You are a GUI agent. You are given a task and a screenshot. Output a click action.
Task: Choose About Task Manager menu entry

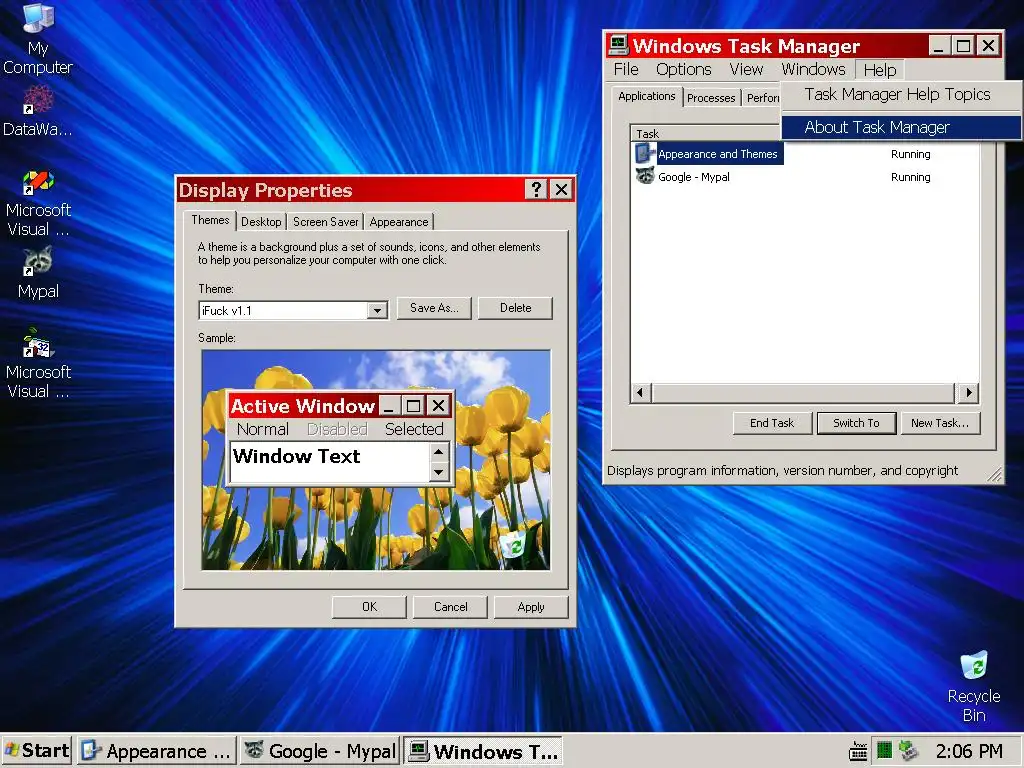(x=901, y=127)
